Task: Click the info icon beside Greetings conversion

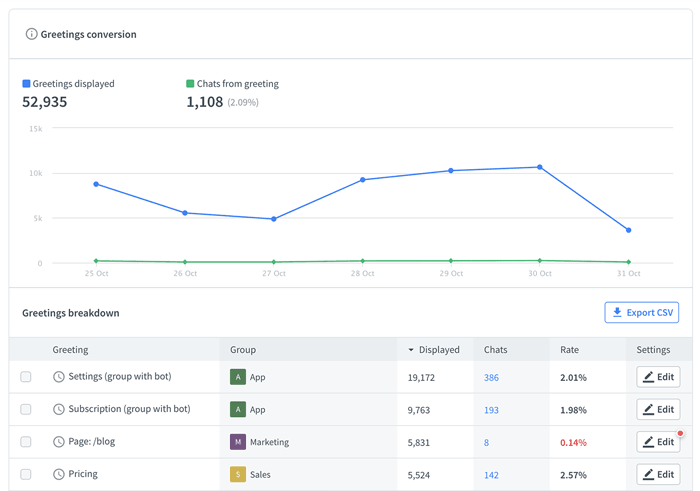Action: click(x=31, y=34)
